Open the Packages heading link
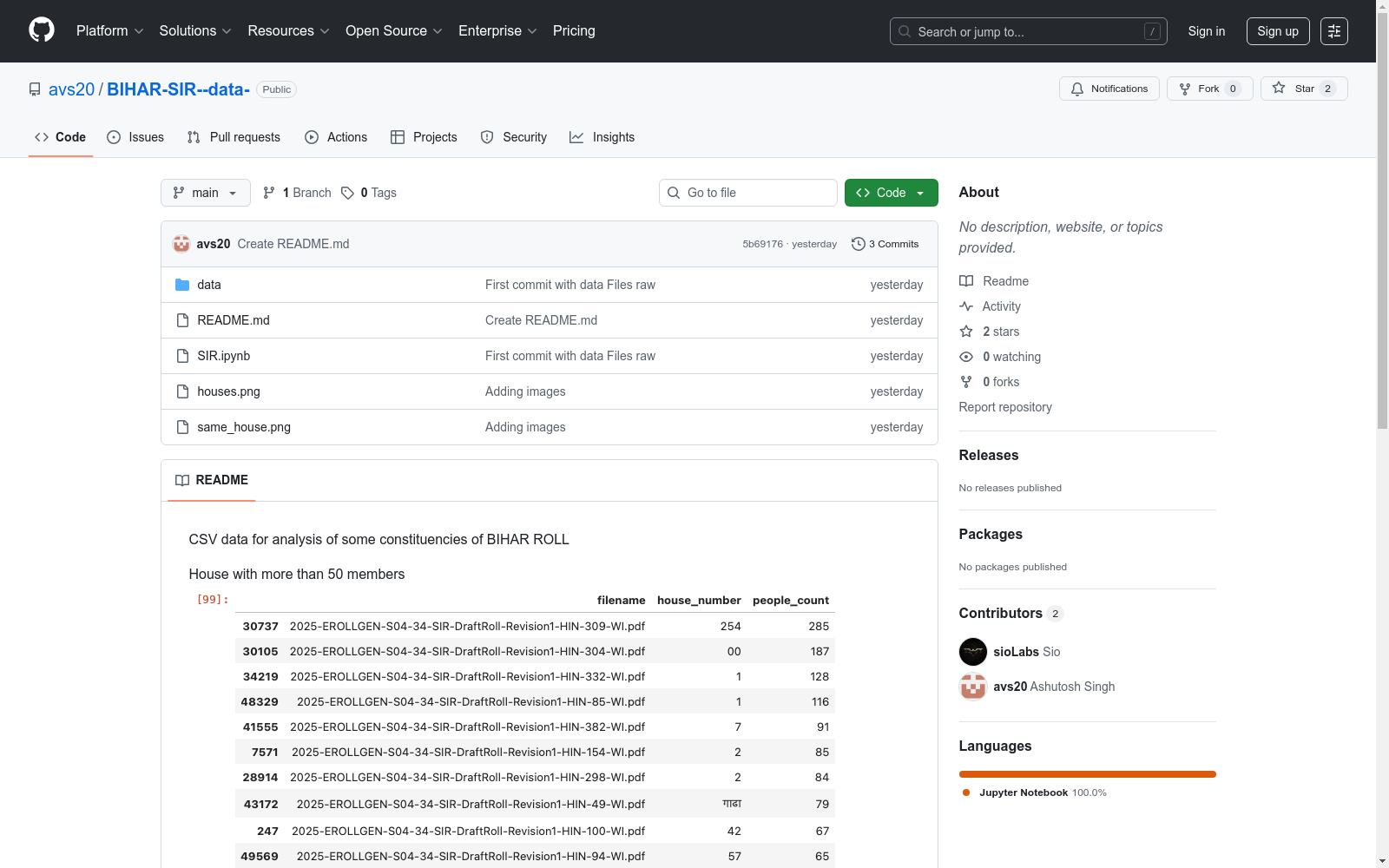 [991, 535]
